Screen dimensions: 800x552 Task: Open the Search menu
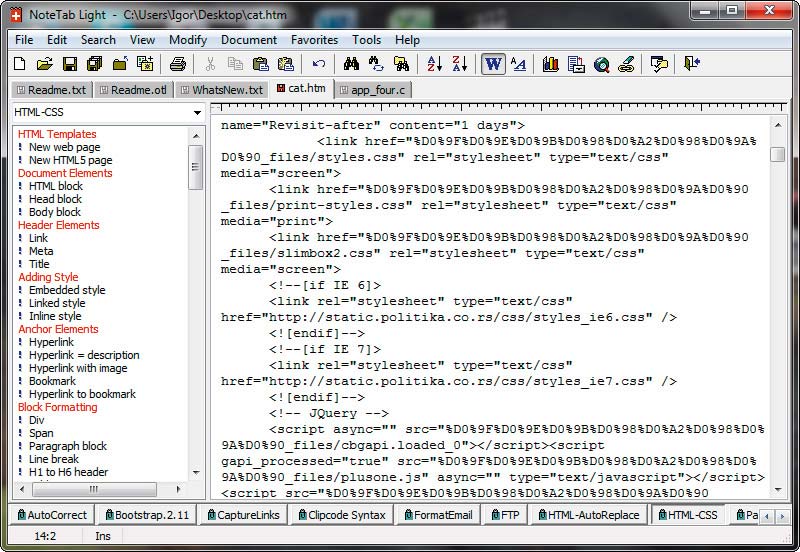pyautogui.click(x=98, y=40)
